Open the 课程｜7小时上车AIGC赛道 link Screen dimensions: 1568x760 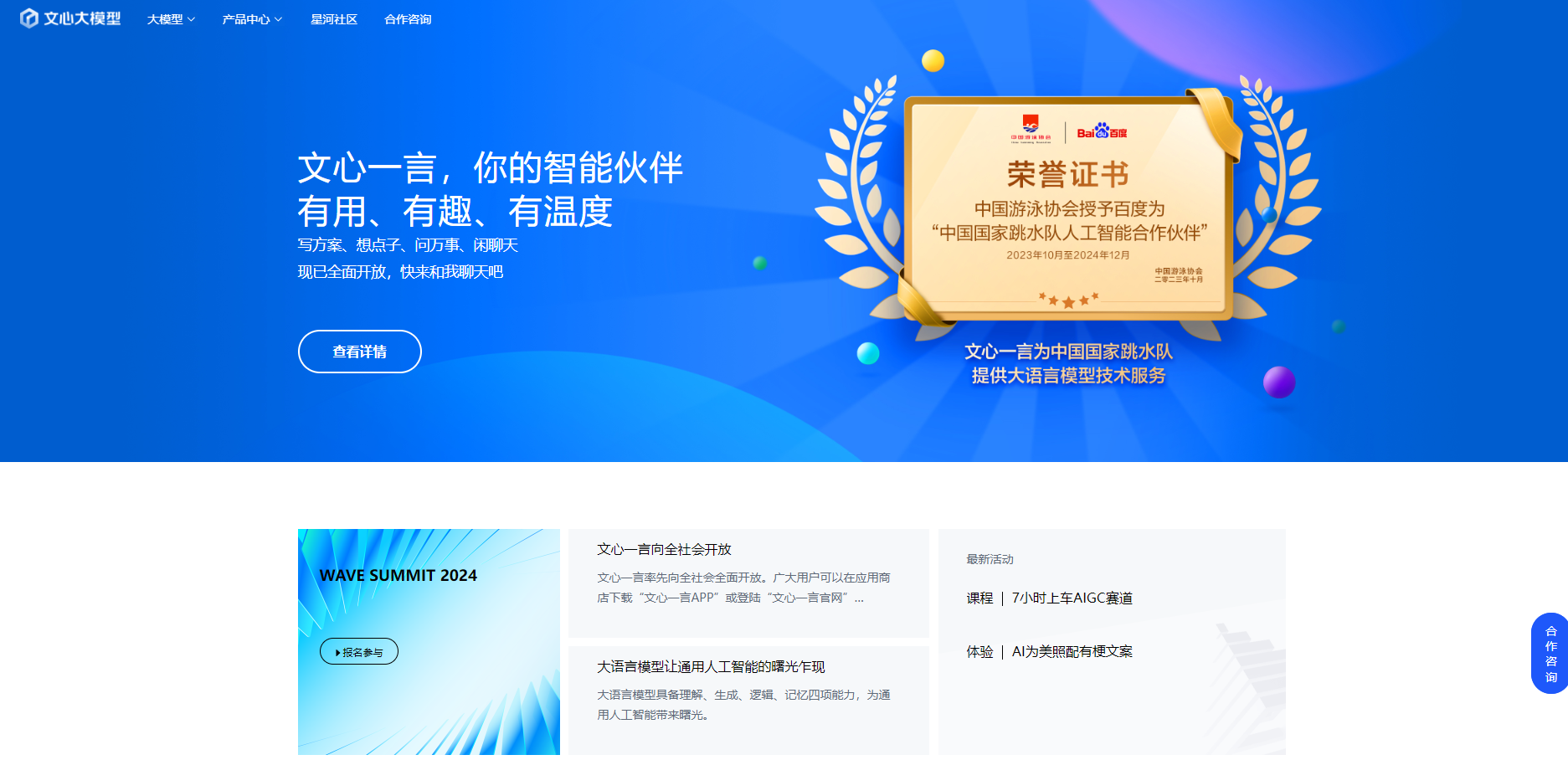(x=1049, y=598)
